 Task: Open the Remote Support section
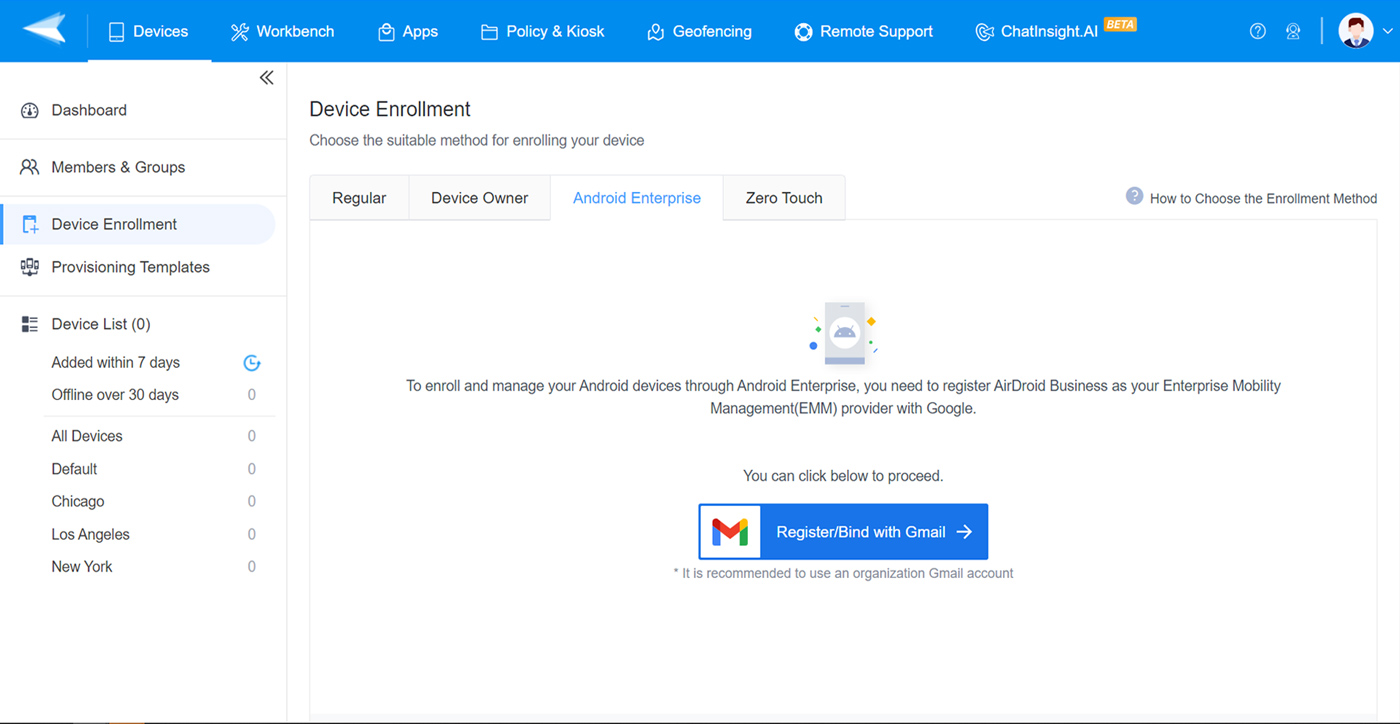864,31
